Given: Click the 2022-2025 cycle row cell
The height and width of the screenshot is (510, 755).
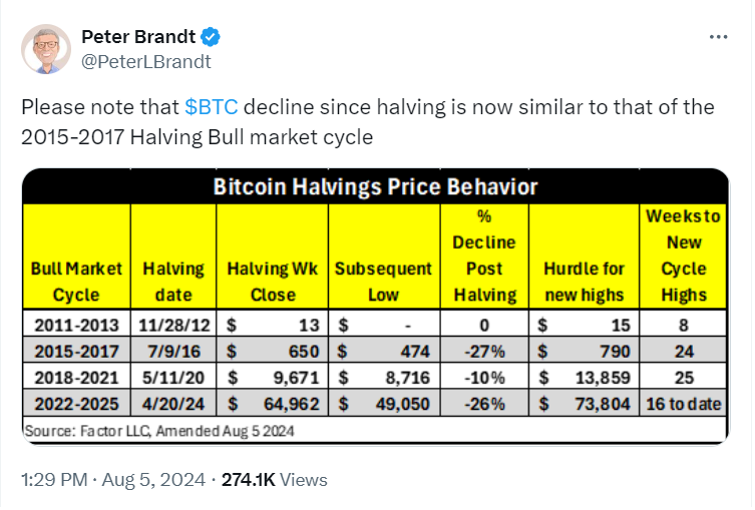Looking at the screenshot, I should [77, 404].
